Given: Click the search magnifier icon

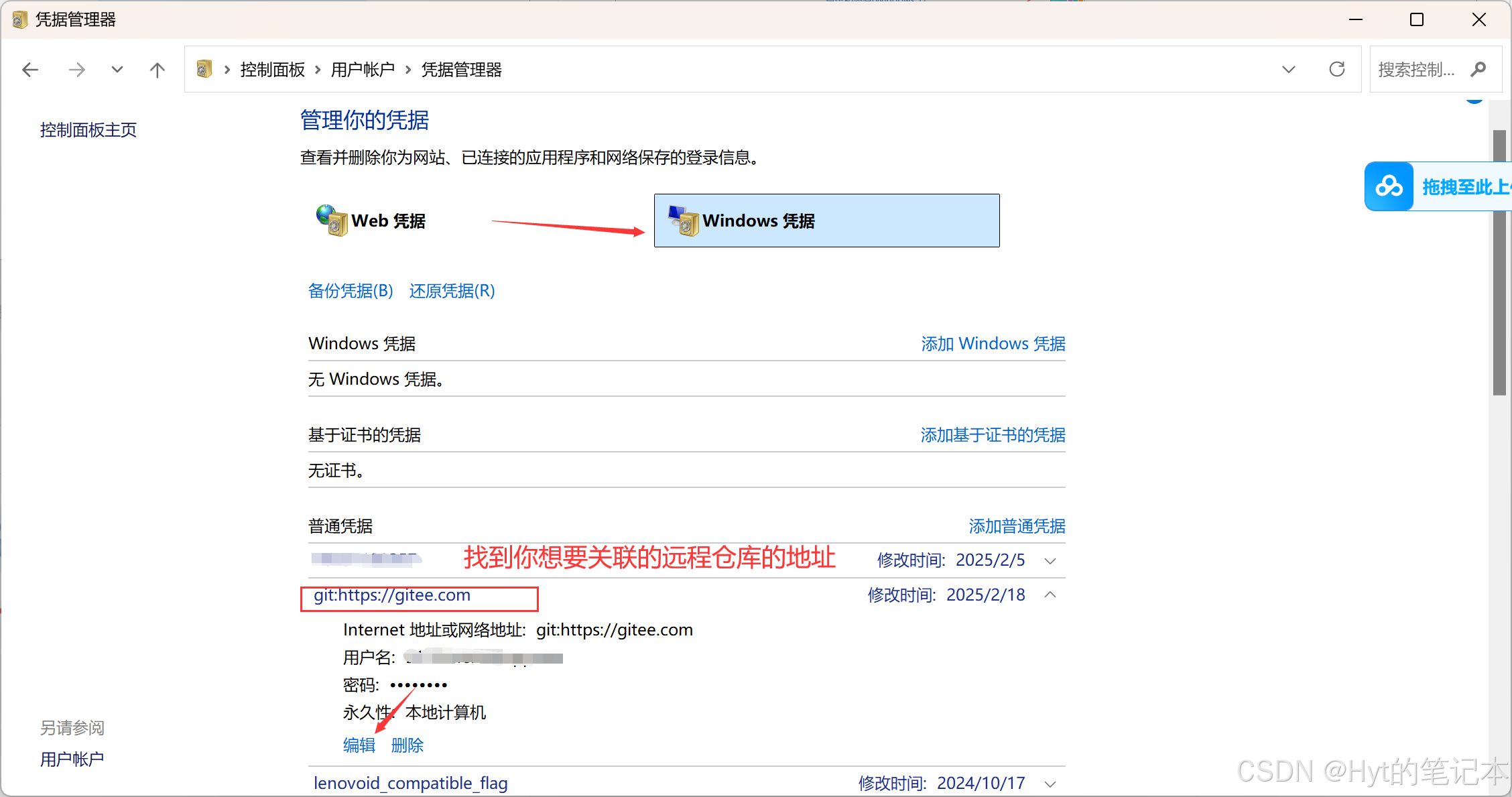Looking at the screenshot, I should (x=1479, y=69).
